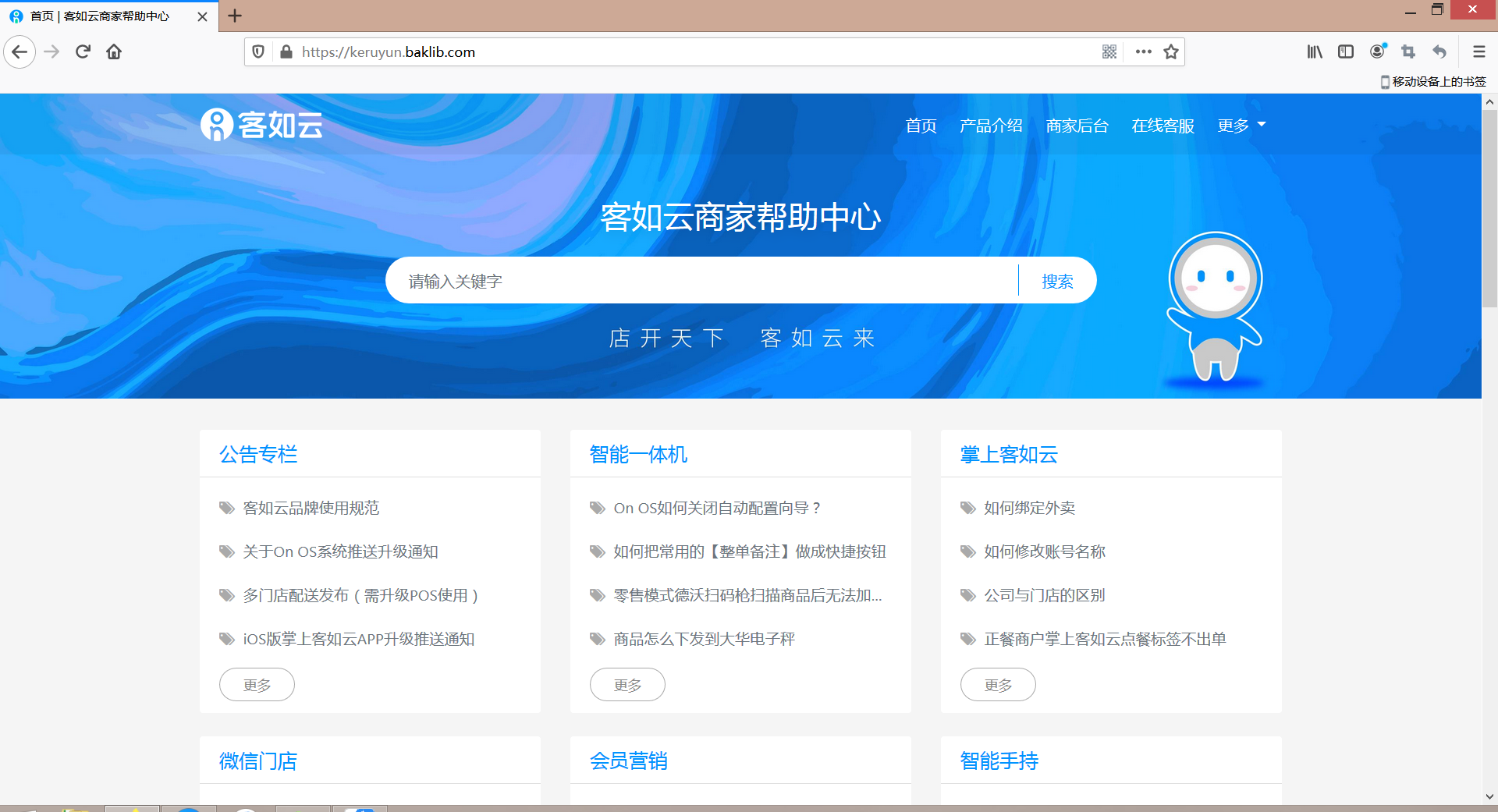The height and width of the screenshot is (812, 1498).
Task: Open article 如何绑定外卖
Action: (x=1029, y=509)
